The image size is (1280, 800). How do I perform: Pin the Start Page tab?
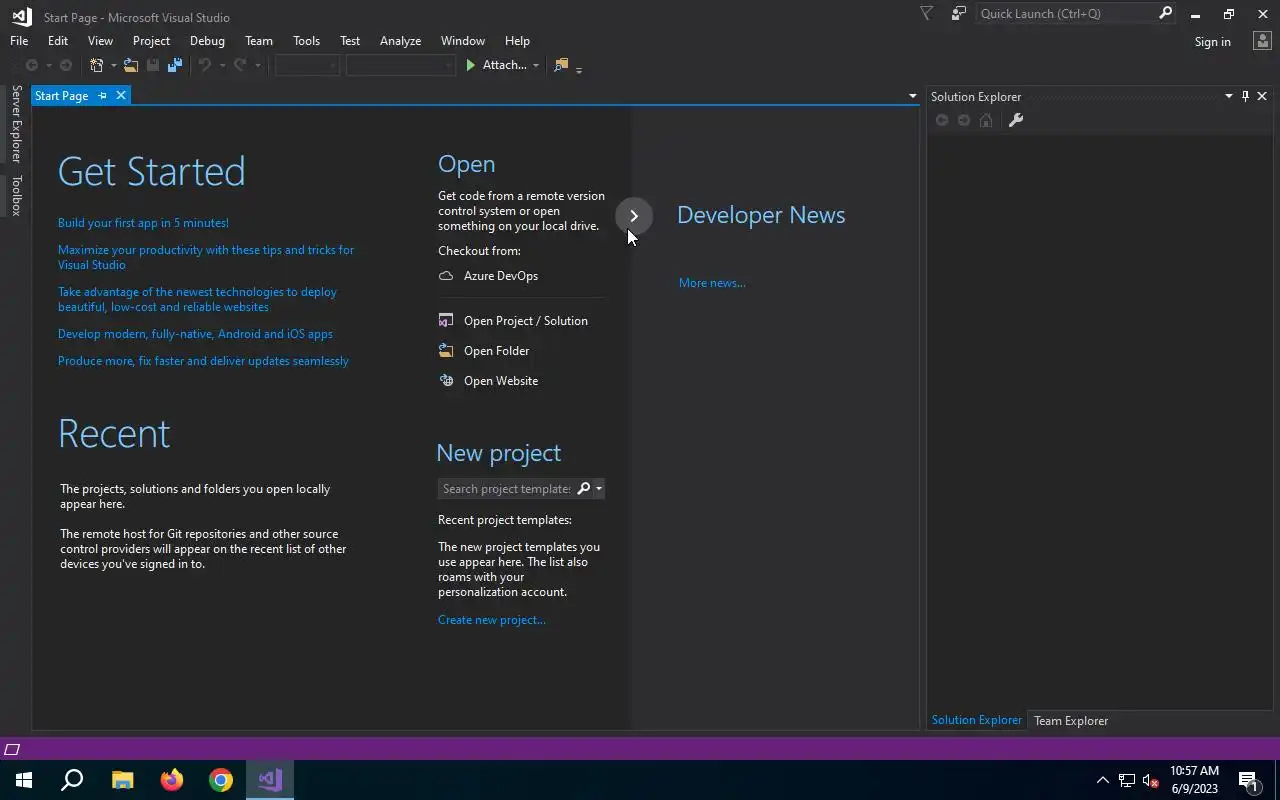point(102,95)
